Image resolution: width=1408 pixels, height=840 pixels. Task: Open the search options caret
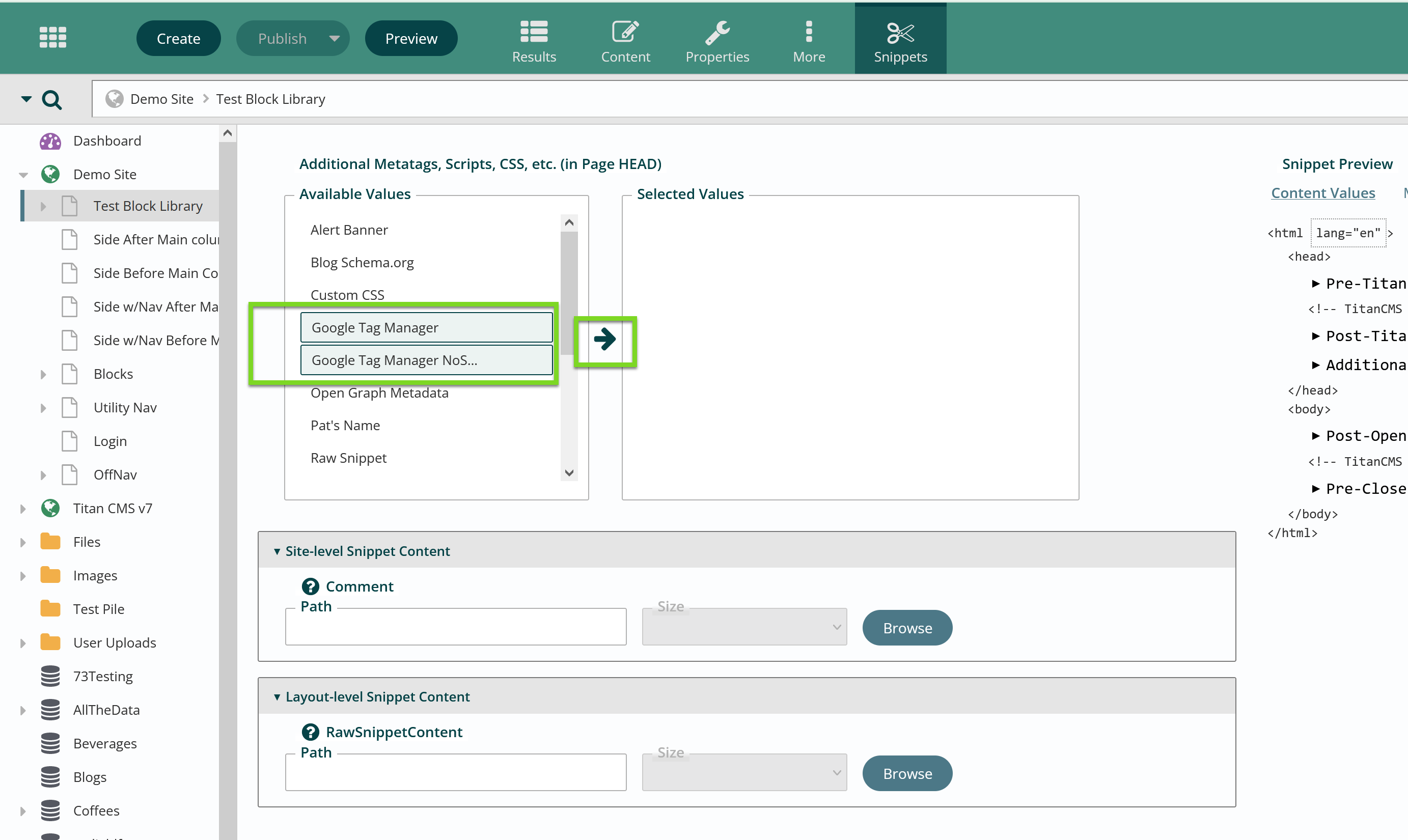click(26, 99)
